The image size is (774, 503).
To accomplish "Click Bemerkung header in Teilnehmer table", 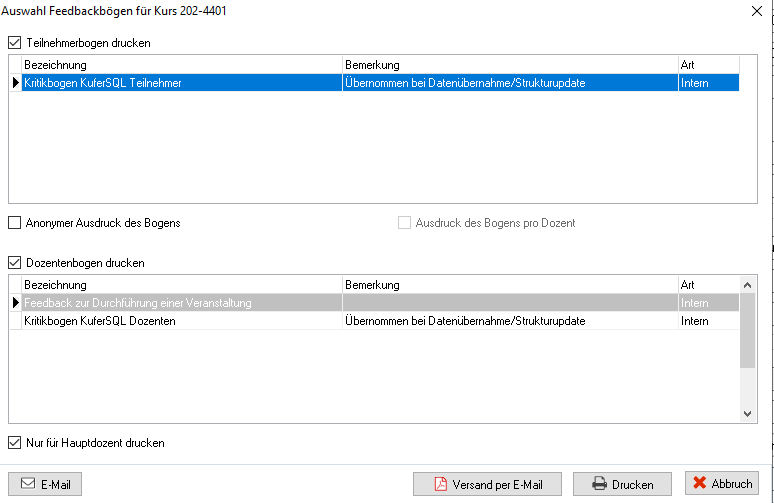I will [x=510, y=65].
